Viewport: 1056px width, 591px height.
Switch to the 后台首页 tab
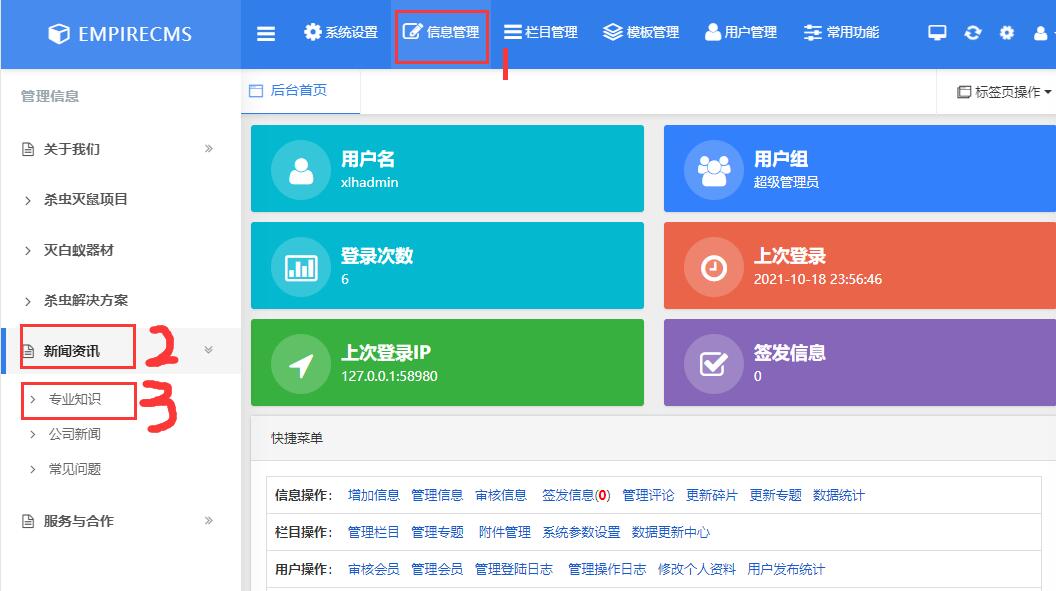pos(297,90)
